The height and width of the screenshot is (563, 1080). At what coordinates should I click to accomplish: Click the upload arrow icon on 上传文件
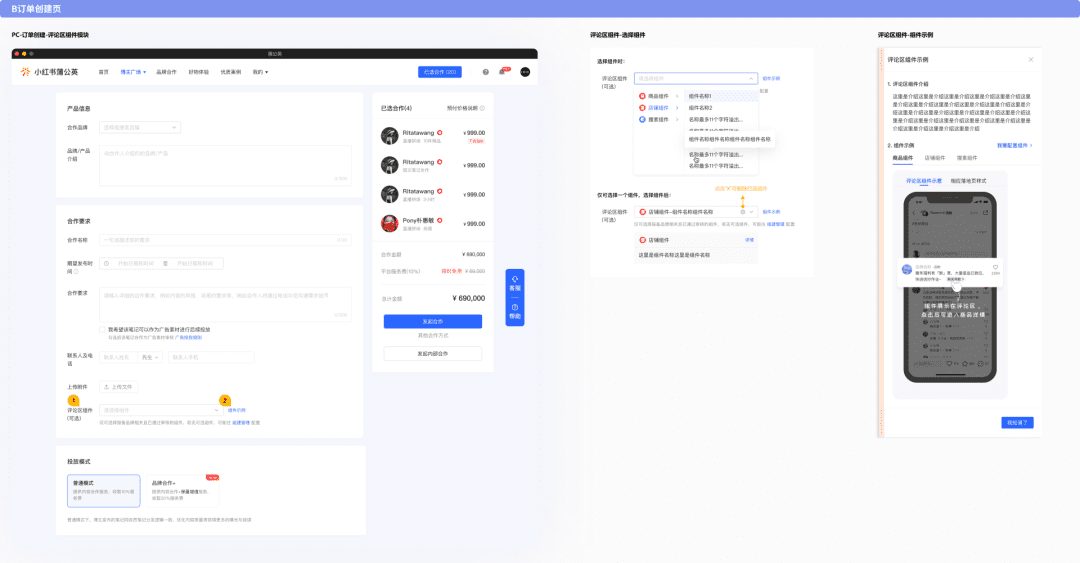(106, 387)
